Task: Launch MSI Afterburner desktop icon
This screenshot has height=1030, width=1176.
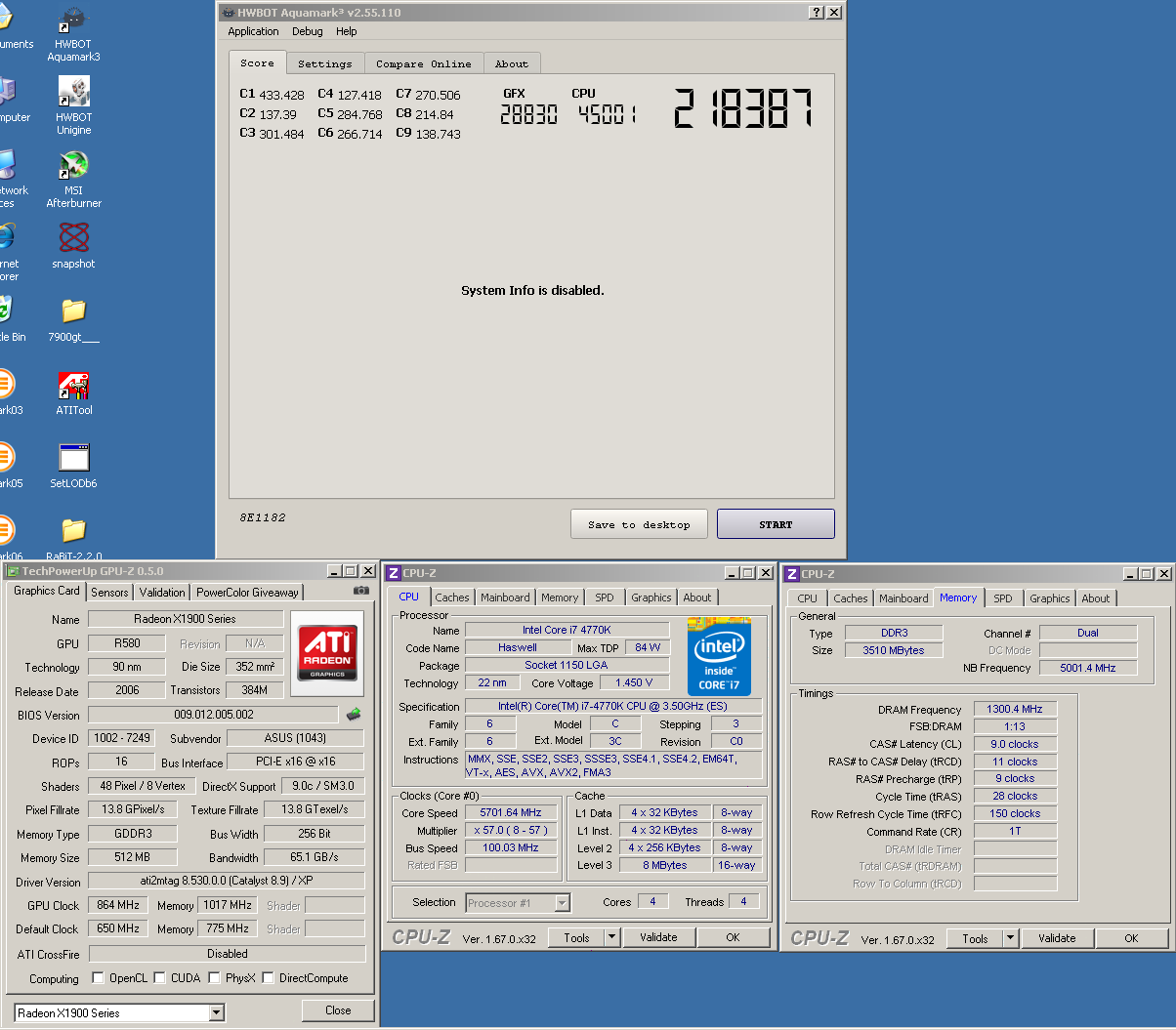Action: [73, 180]
